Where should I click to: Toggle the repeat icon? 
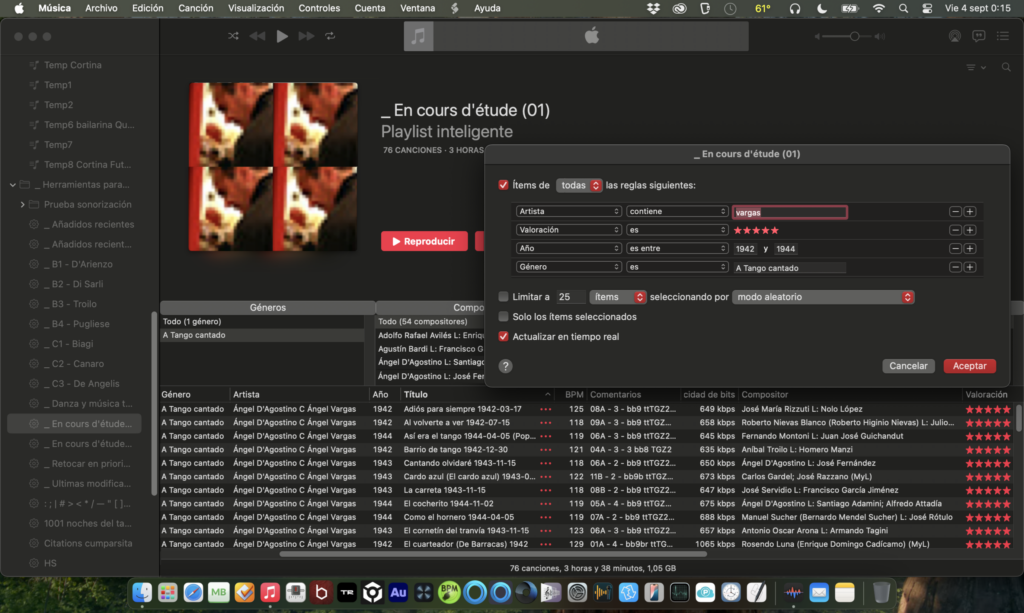(x=330, y=36)
